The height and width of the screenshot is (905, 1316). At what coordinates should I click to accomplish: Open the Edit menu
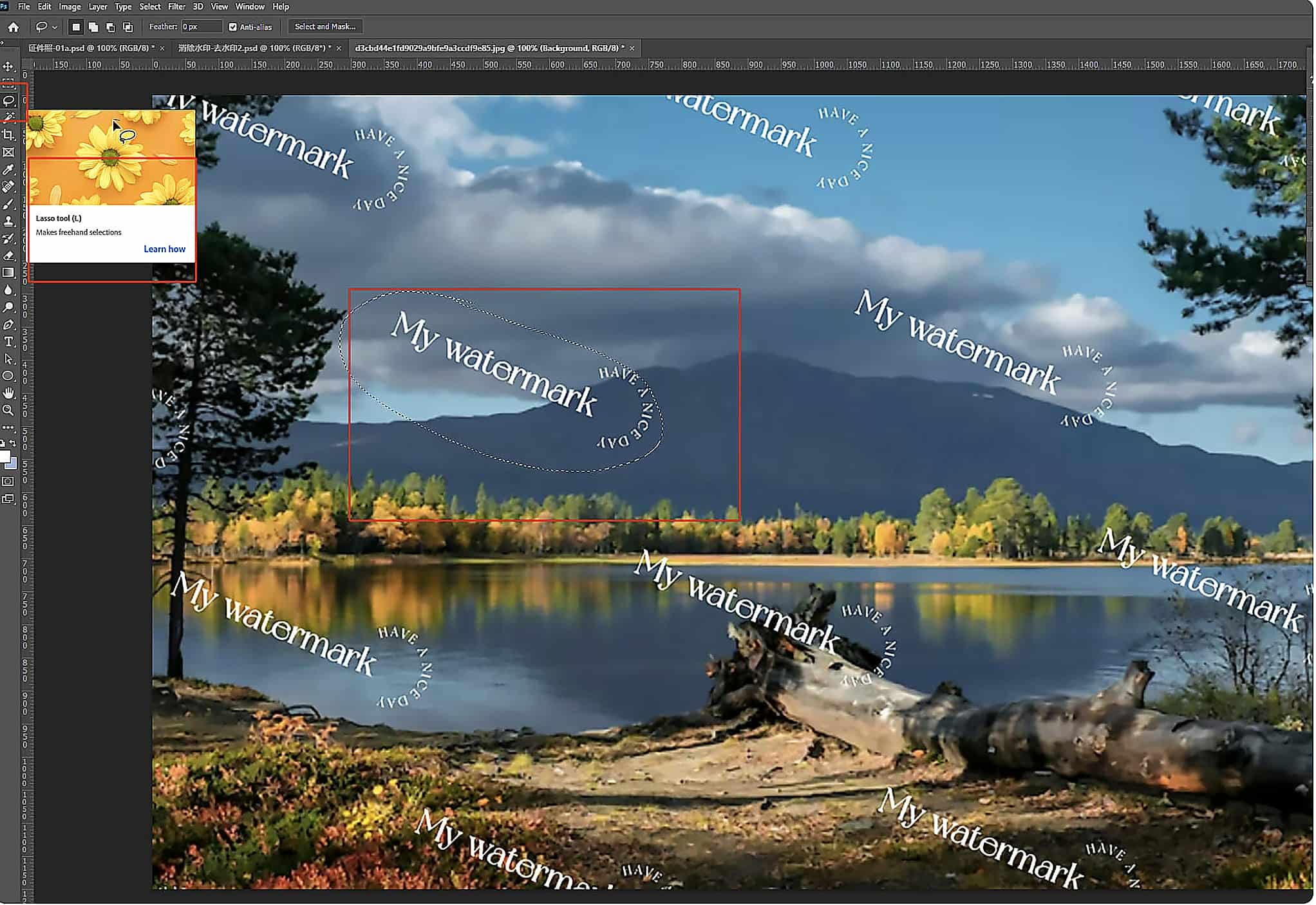(x=44, y=6)
